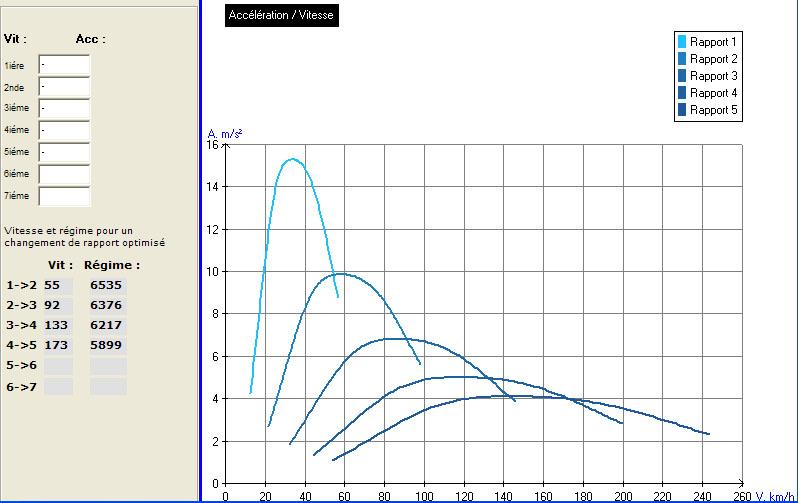Click the 6ième acceleration input field
The image size is (798, 503).
(64, 174)
